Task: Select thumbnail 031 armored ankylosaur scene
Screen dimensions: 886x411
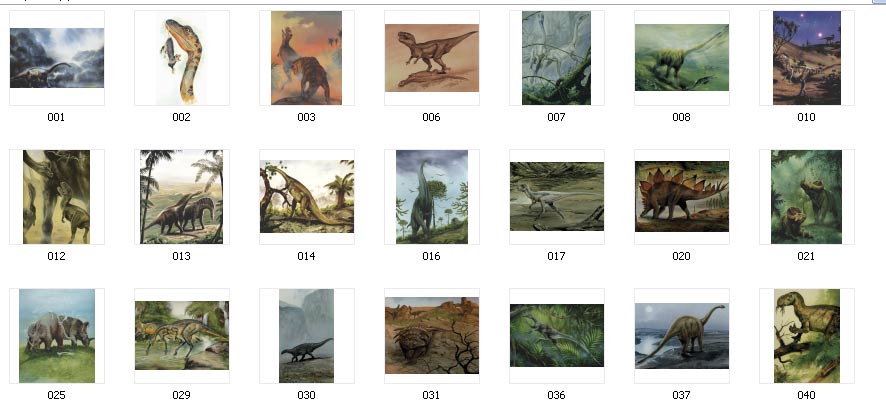Action: (x=432, y=336)
